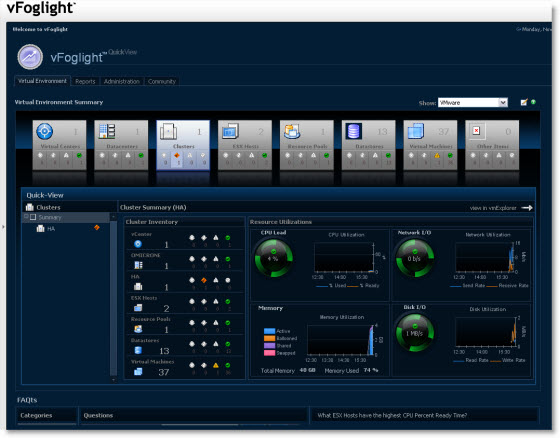Click the orange Ballooned memory legend swatch

coord(269,338)
